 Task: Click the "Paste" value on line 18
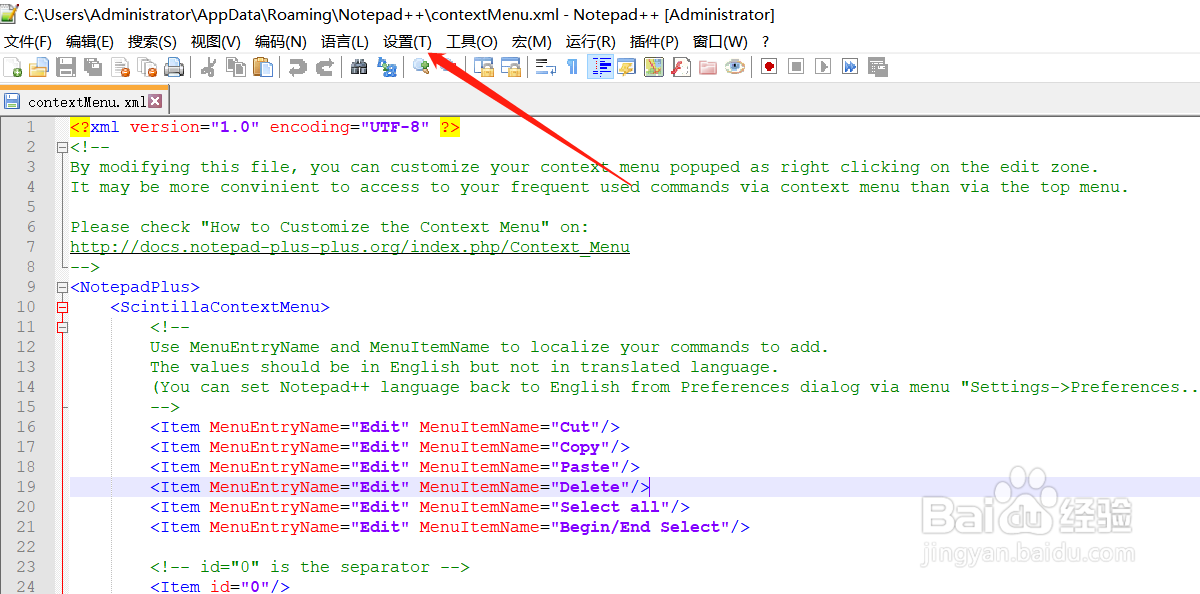(585, 467)
